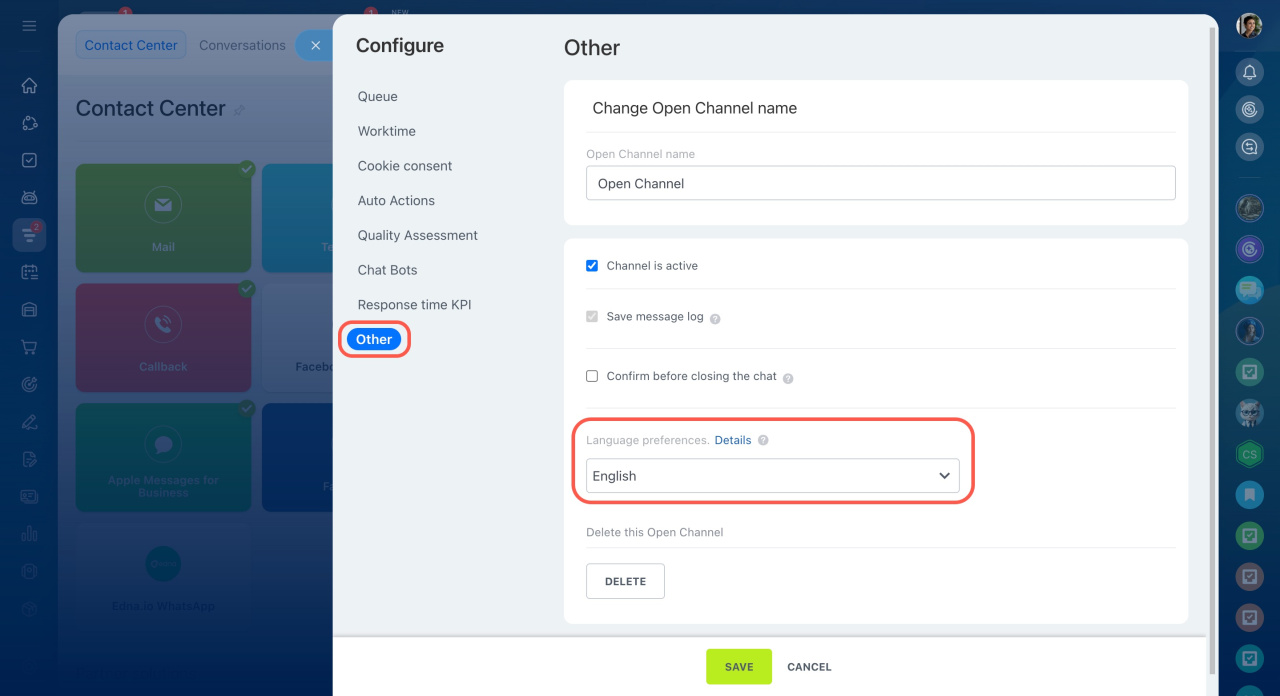The width and height of the screenshot is (1280, 696).
Task: Open notifications bell icon
Action: coord(1249,72)
